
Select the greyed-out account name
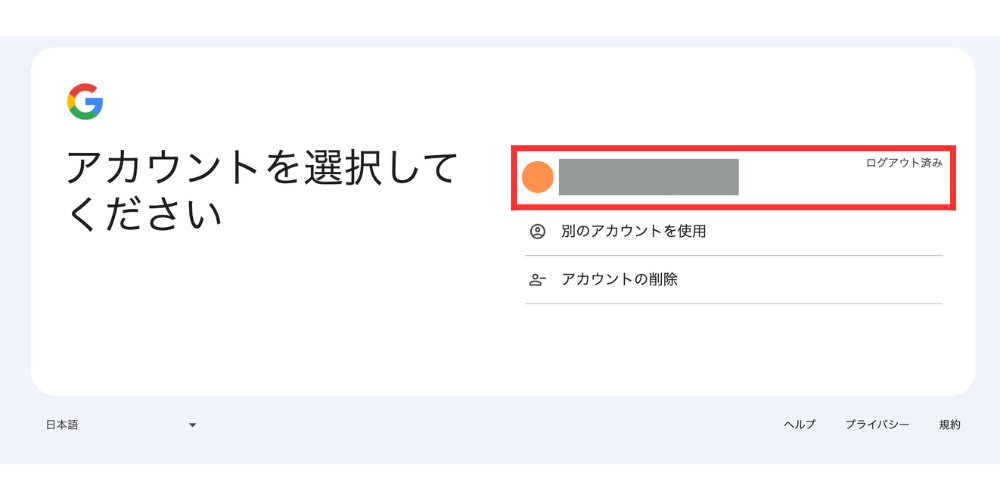pos(648,177)
